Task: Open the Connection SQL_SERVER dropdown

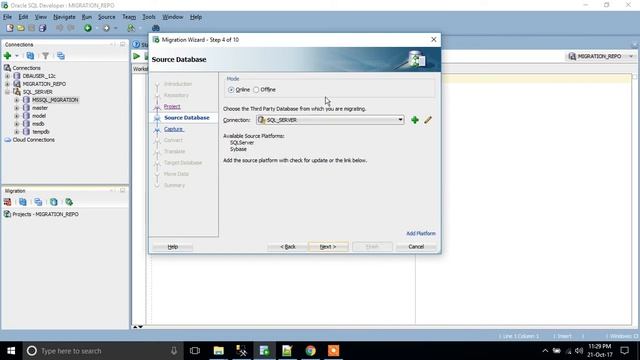Action: [330, 120]
